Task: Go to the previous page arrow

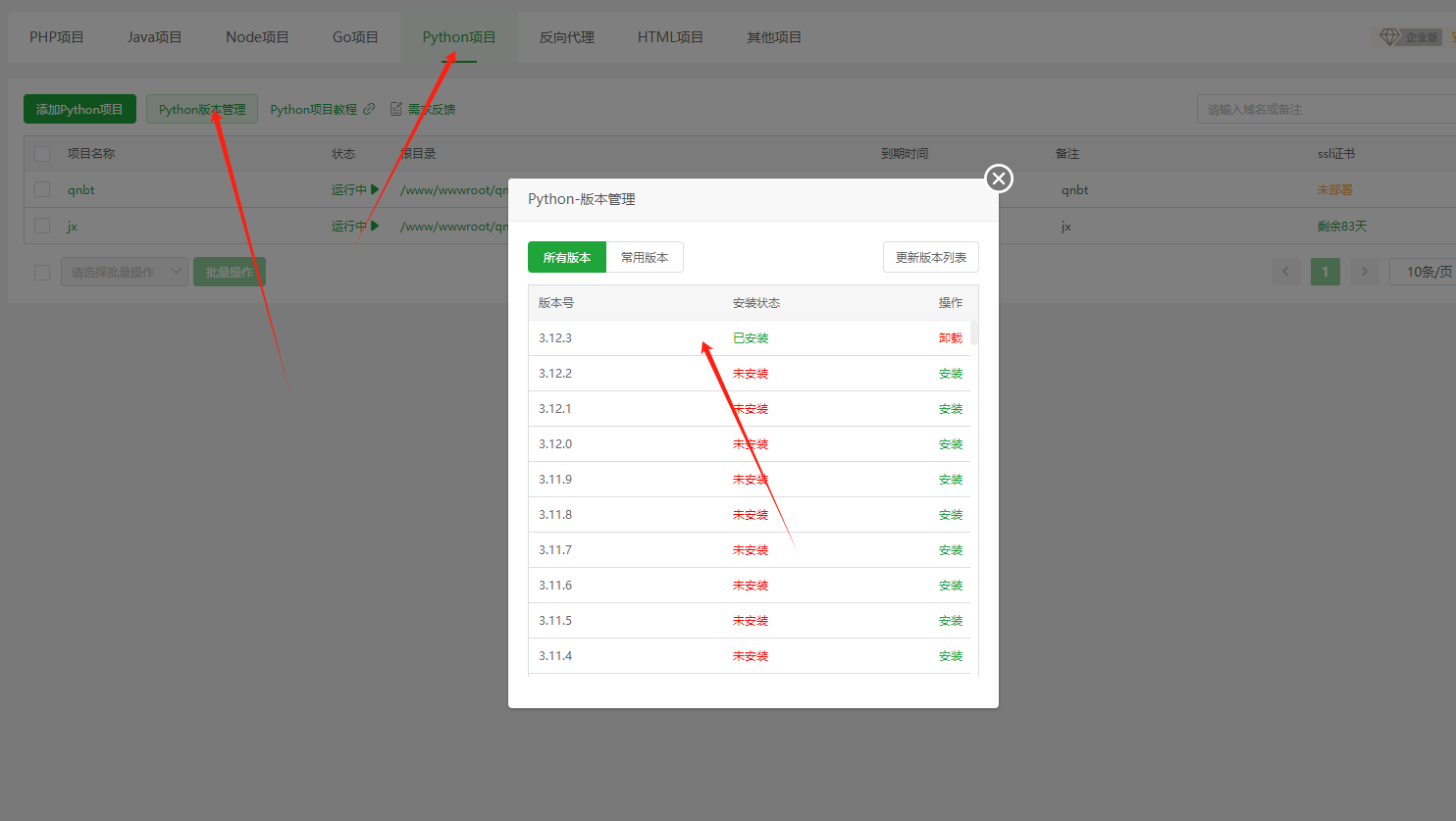Action: [1285, 272]
